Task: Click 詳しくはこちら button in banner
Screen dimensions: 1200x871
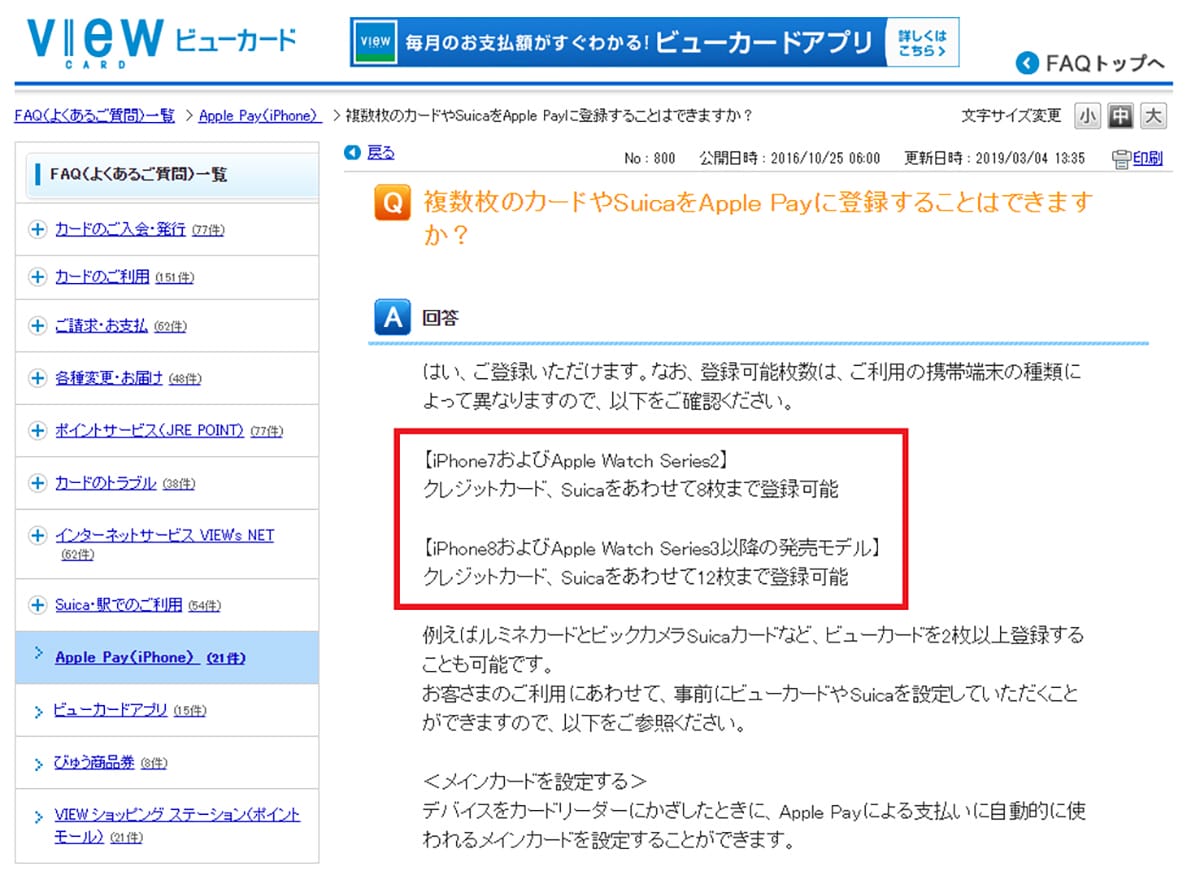Action: coord(920,43)
